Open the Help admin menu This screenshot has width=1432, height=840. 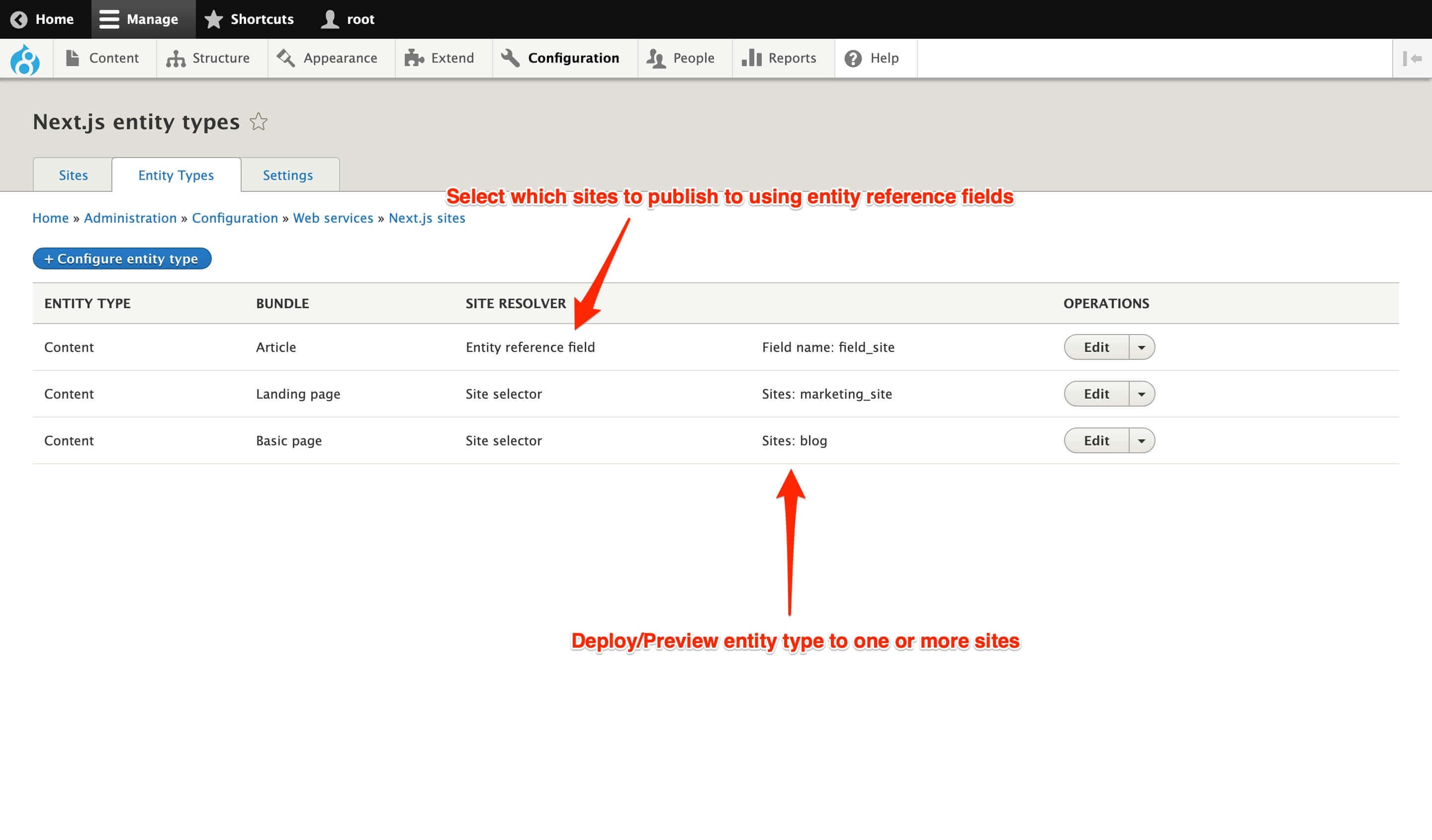(x=876, y=58)
